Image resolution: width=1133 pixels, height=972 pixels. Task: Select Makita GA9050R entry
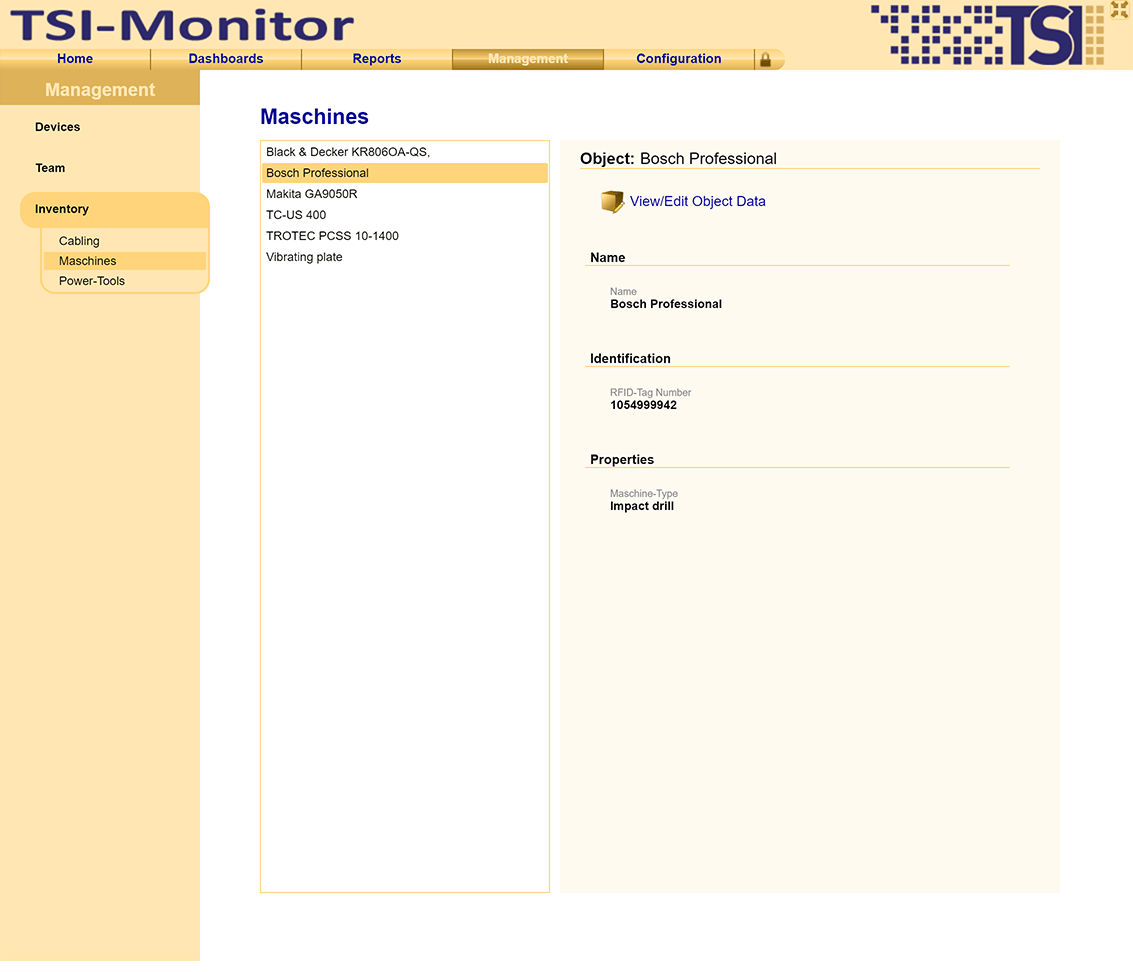point(405,194)
